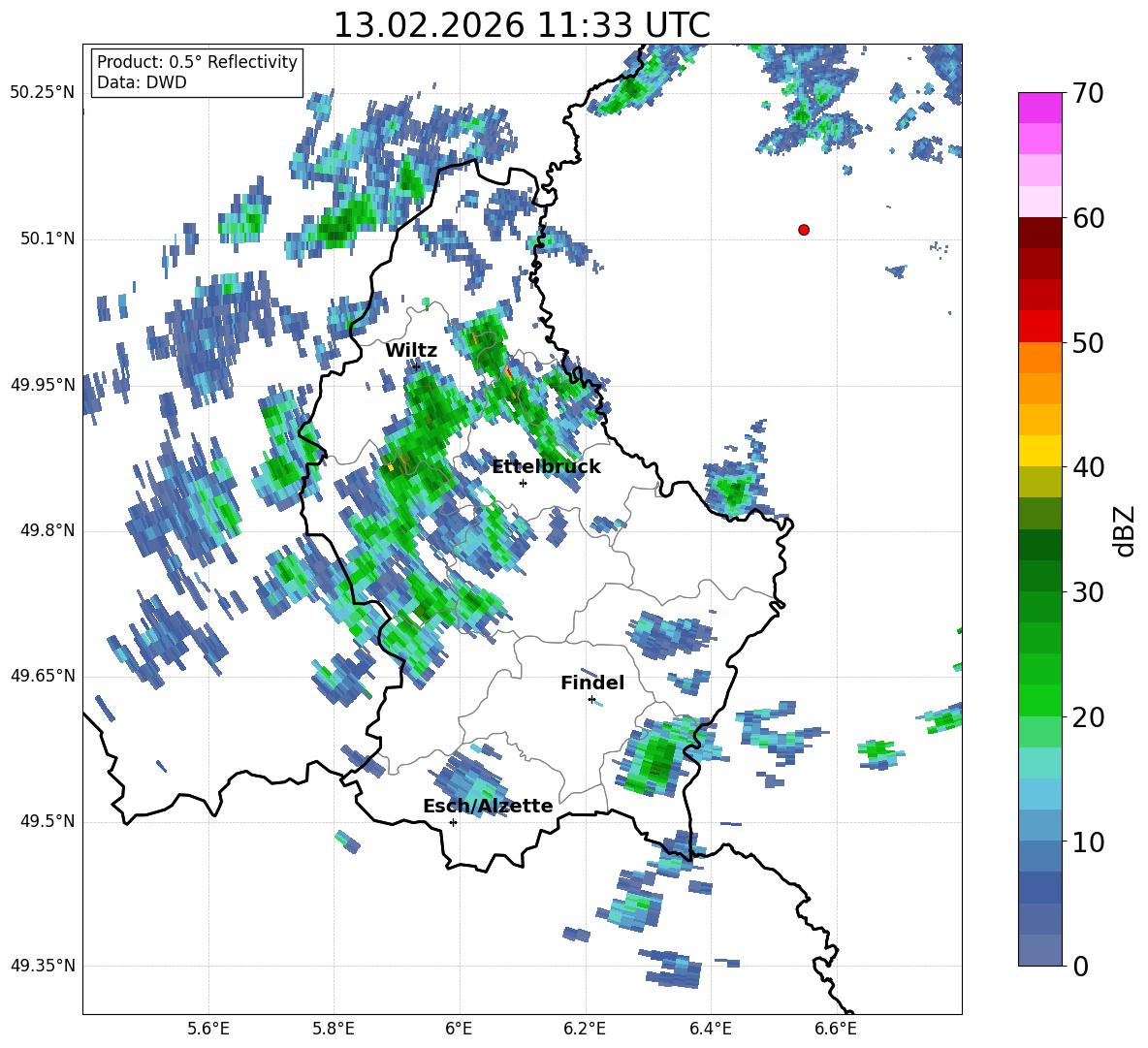Click the bright green segment near 20 dBZ

tap(1039, 700)
